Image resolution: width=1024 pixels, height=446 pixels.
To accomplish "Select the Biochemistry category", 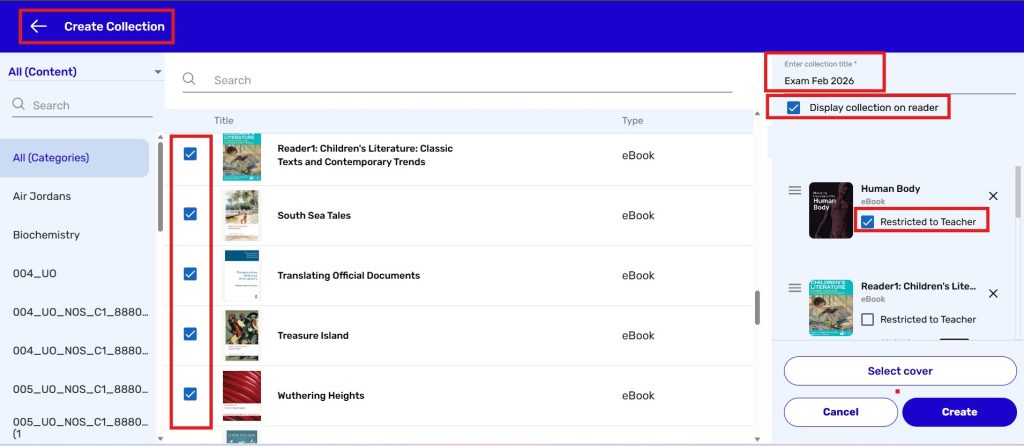I will click(x=46, y=235).
